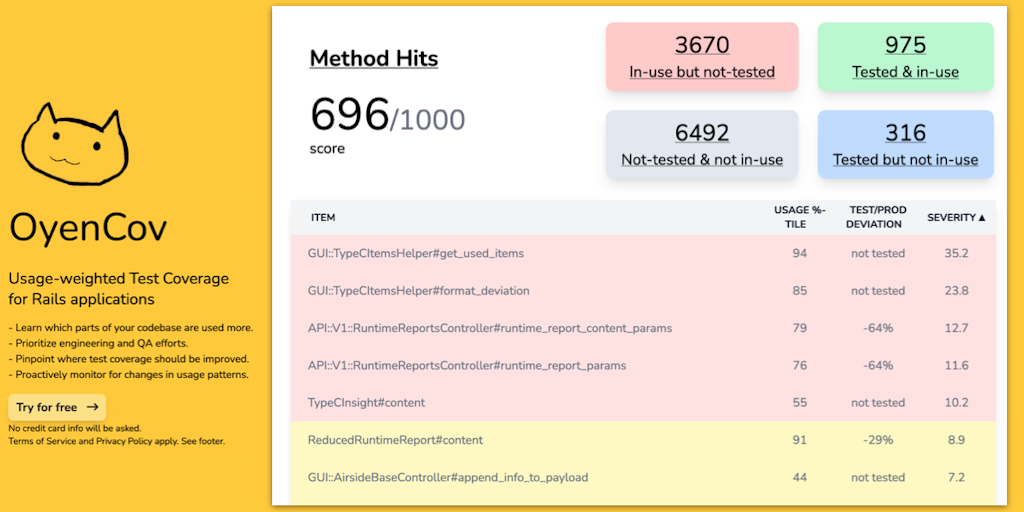Open the 3670 In-use but not-tested card
The width and height of the screenshot is (1024, 512).
[x=702, y=57]
